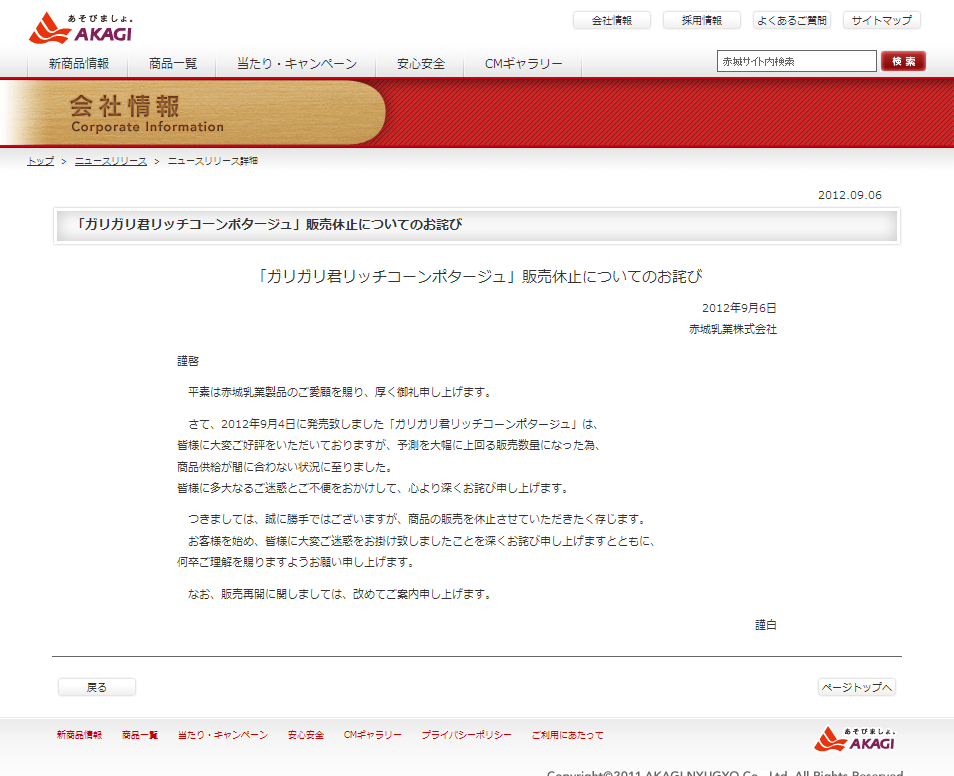Focus the 赤城サイト内検索 search field
The height and width of the screenshot is (776, 954).
796,62
